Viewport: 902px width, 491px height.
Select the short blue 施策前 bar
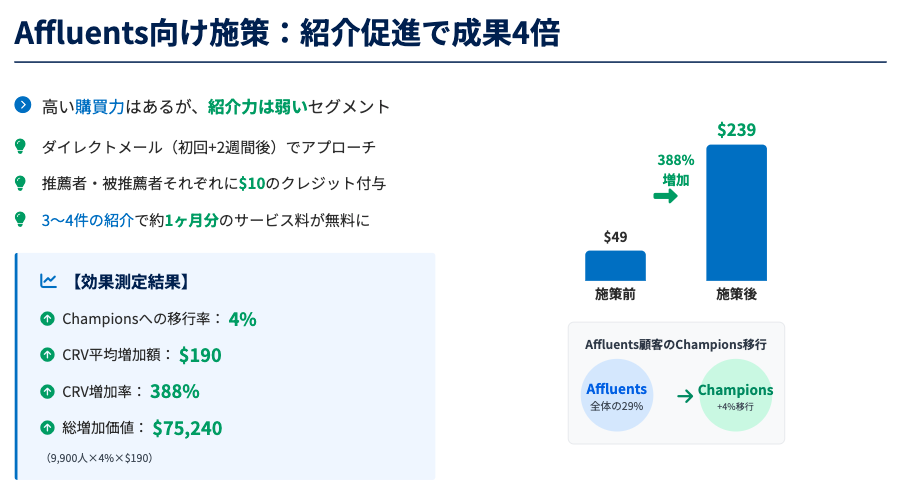pyautogui.click(x=615, y=265)
